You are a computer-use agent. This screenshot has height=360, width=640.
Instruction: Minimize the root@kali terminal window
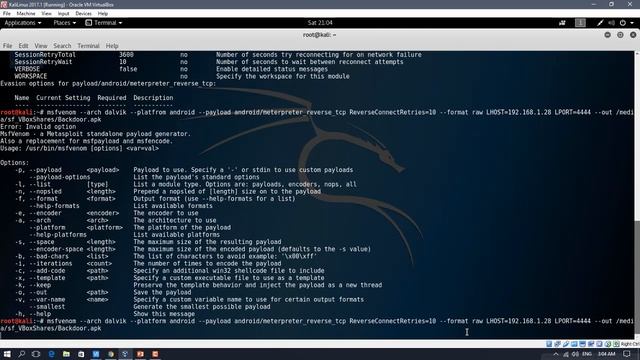tap(607, 35)
